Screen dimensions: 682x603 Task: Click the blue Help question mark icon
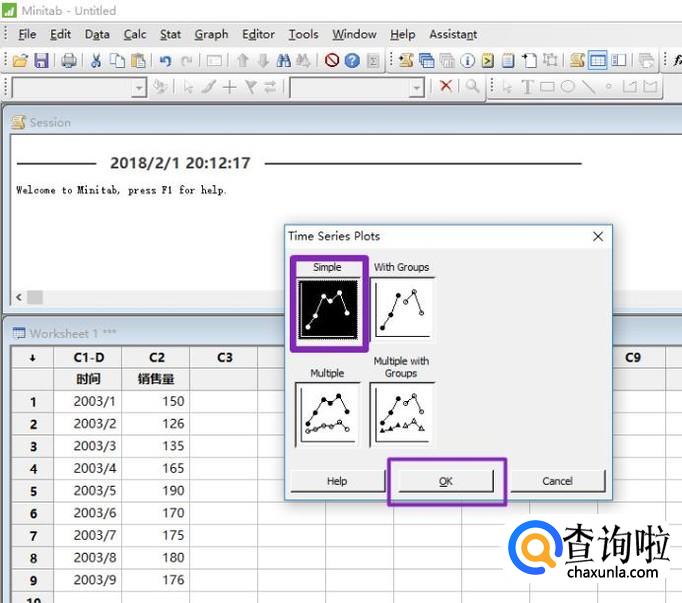coord(352,60)
